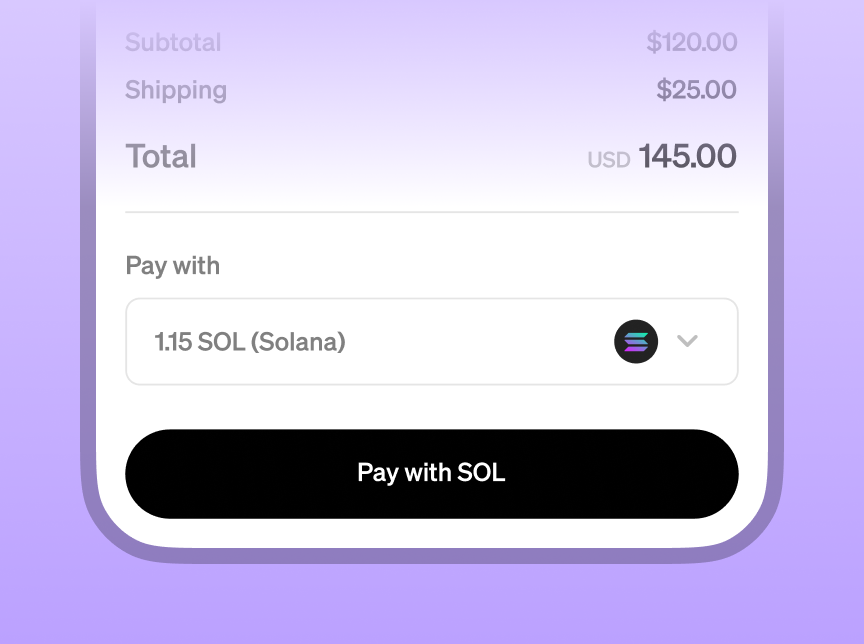This screenshot has height=644, width=864.
Task: Click the divider line below Total
Action: 431,212
